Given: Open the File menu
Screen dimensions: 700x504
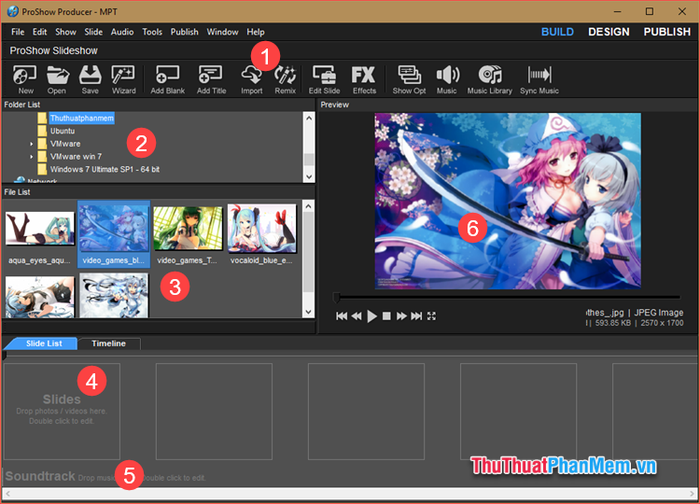Looking at the screenshot, I should [18, 32].
